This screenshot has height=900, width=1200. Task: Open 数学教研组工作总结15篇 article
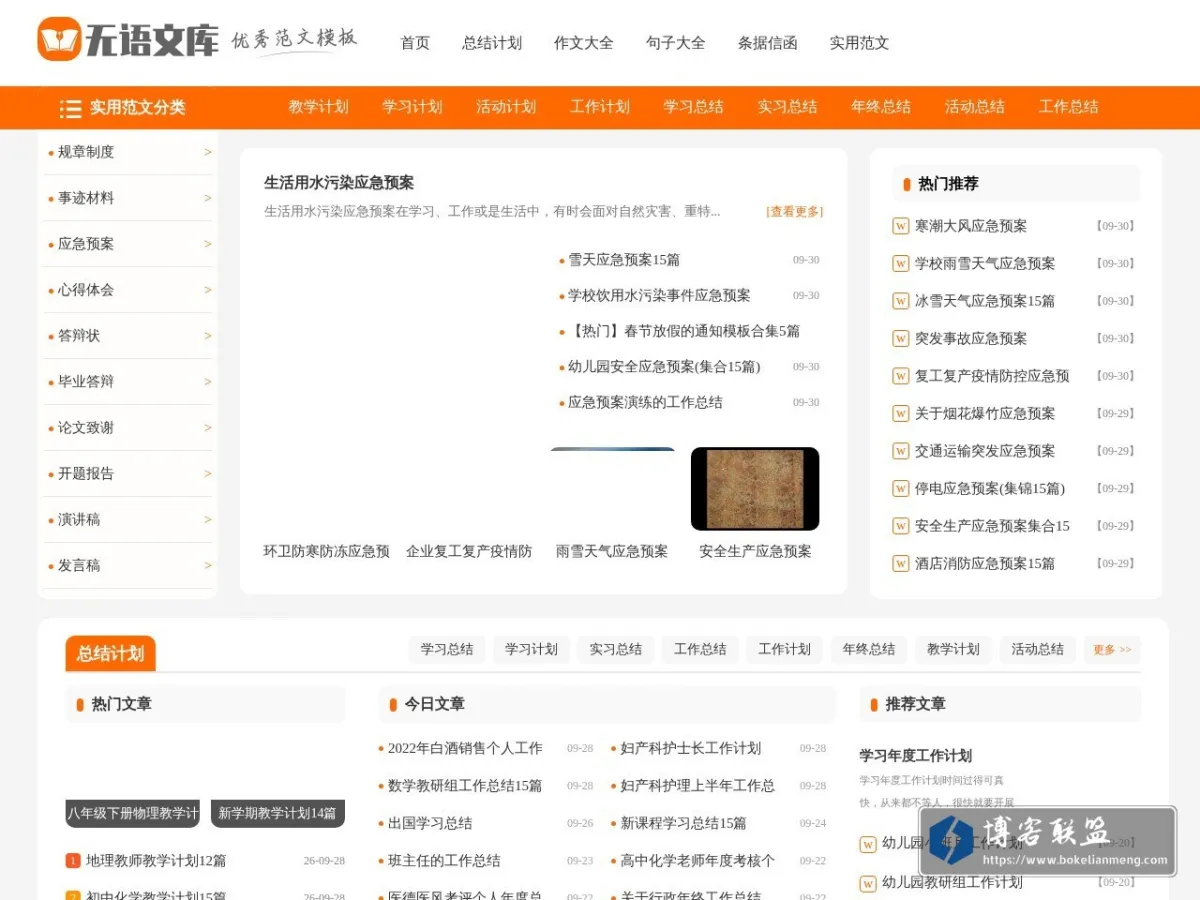(x=465, y=786)
